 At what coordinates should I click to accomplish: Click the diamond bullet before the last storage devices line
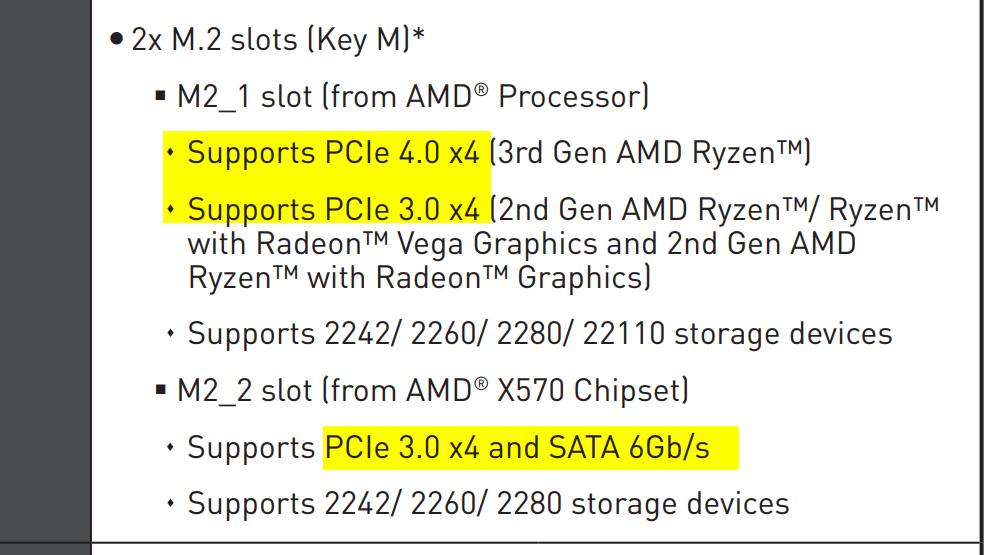[x=170, y=503]
